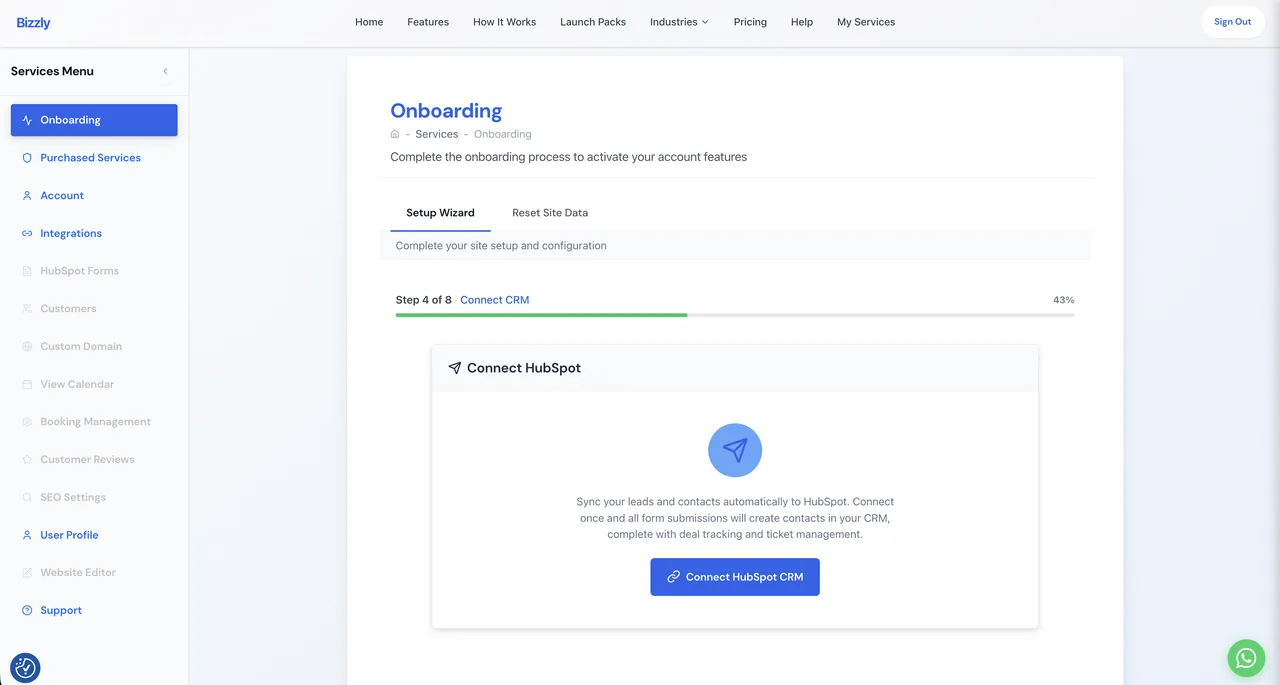
Task: Select the Setup Wizard tab
Action: click(x=440, y=213)
